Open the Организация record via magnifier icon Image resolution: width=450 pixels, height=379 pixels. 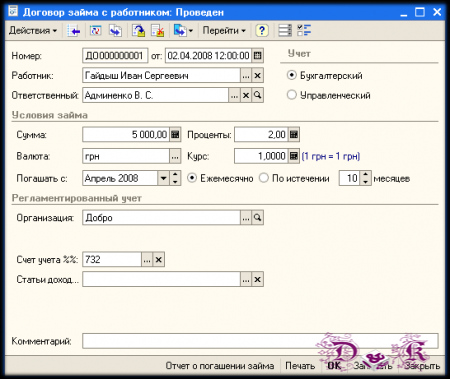coord(257,218)
